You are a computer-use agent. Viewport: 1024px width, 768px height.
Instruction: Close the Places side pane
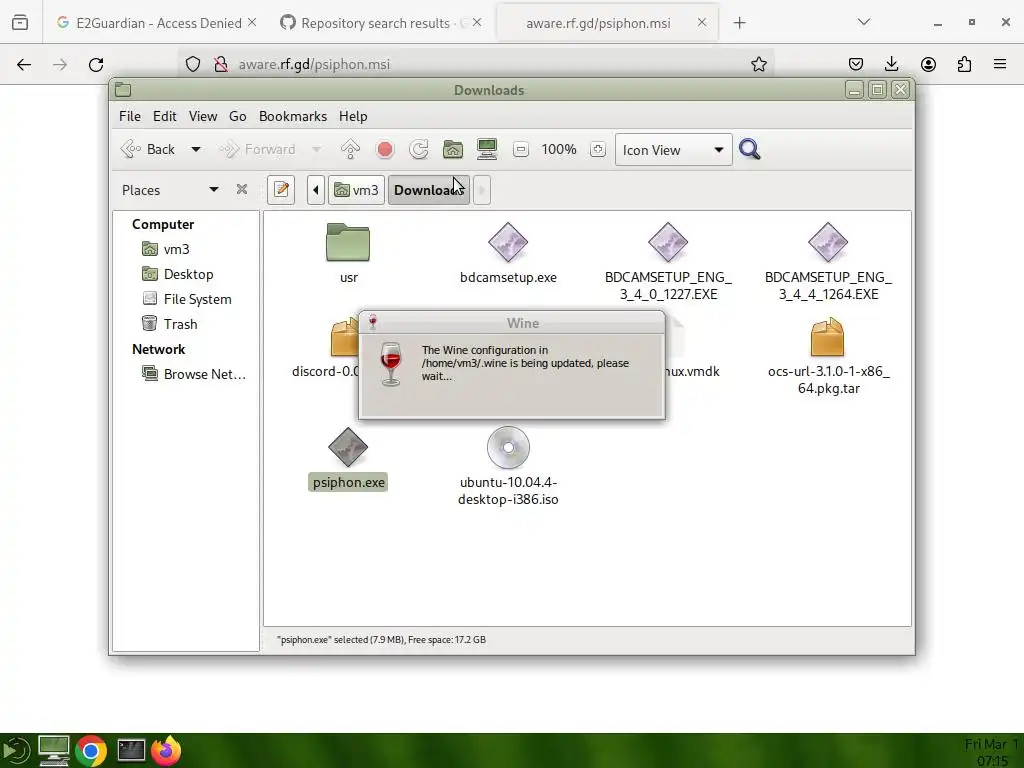[242, 189]
